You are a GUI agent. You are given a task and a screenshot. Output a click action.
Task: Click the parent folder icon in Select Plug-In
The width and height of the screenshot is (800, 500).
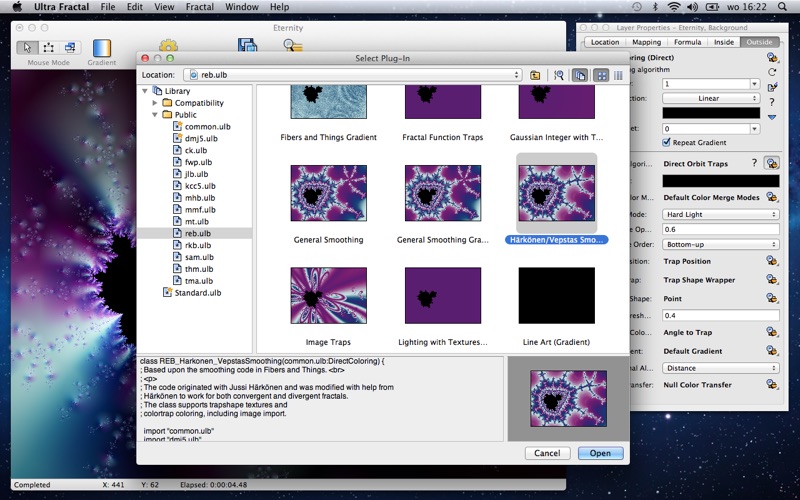point(535,75)
